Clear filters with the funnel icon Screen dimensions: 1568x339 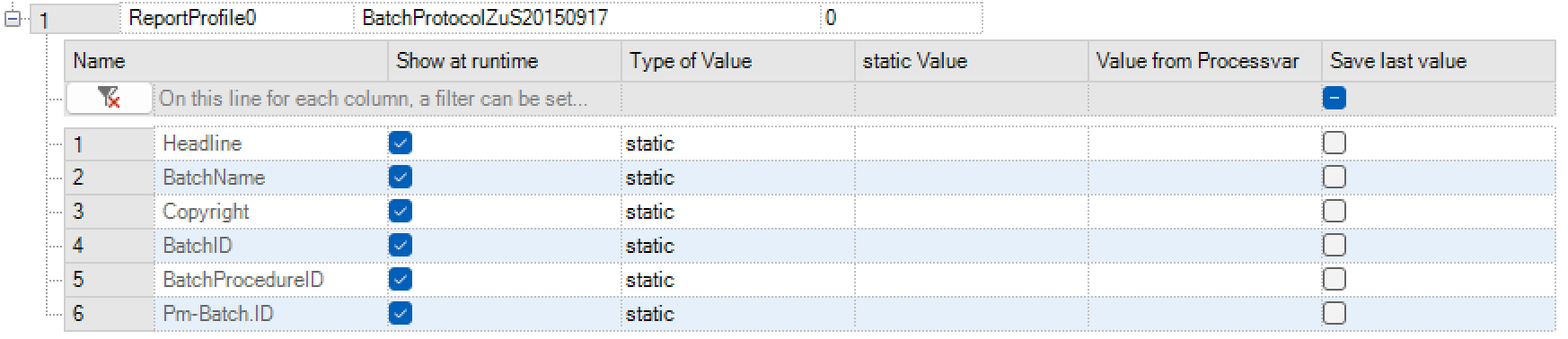click(x=109, y=98)
